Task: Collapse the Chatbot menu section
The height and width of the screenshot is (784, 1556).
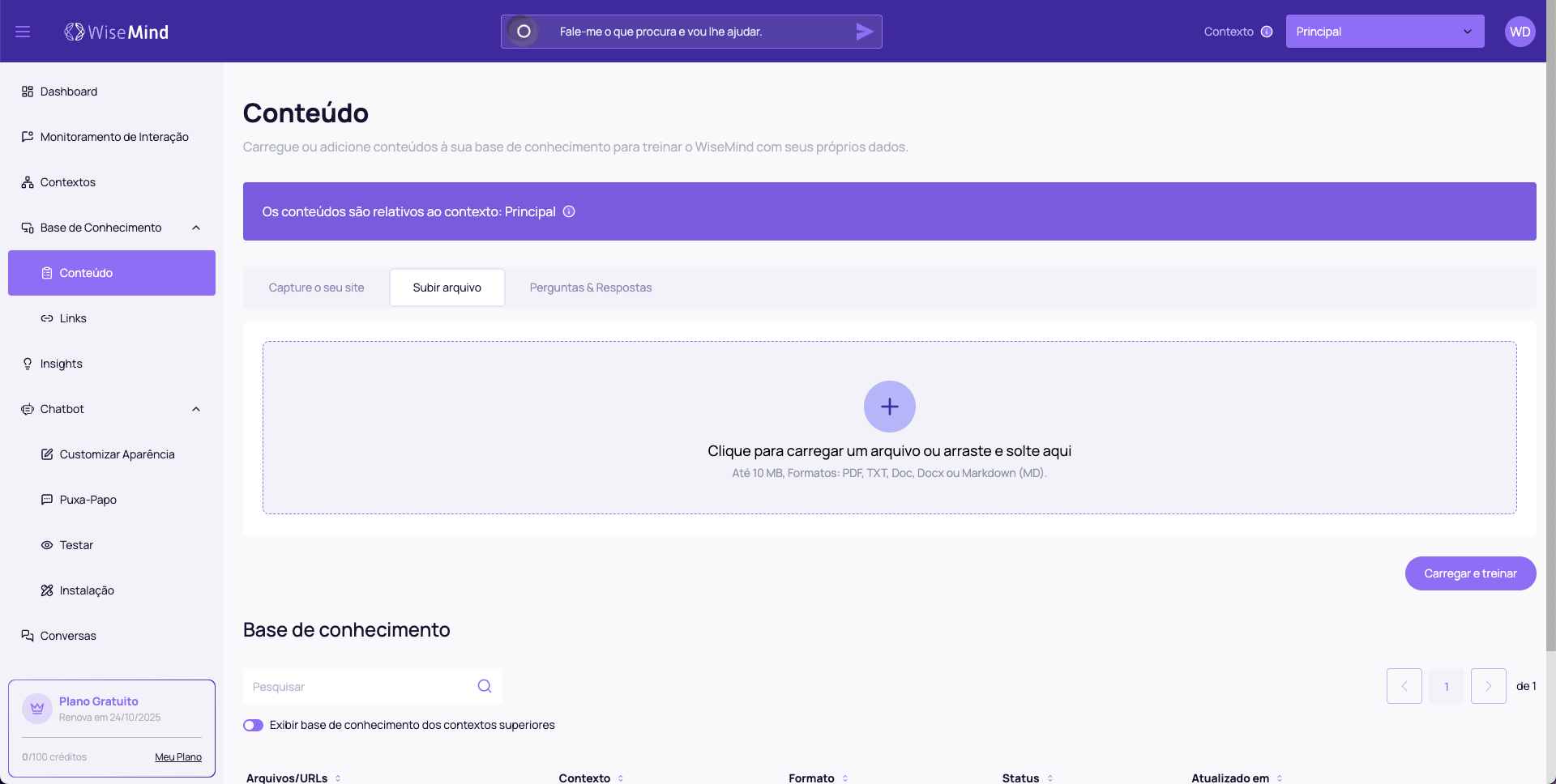Action: tap(196, 409)
